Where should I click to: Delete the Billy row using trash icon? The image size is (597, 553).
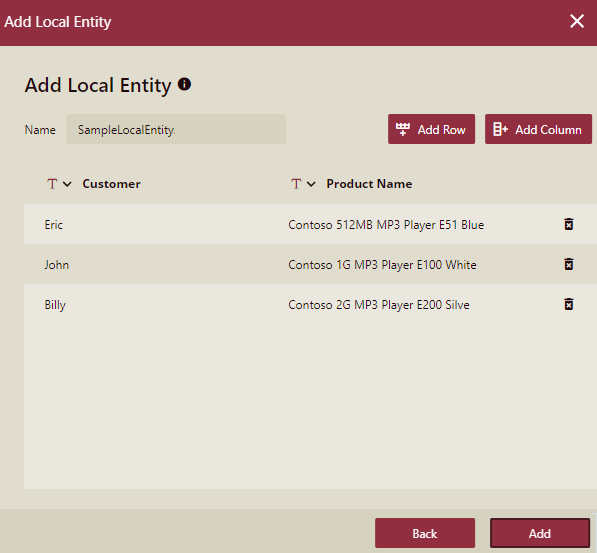pos(568,304)
